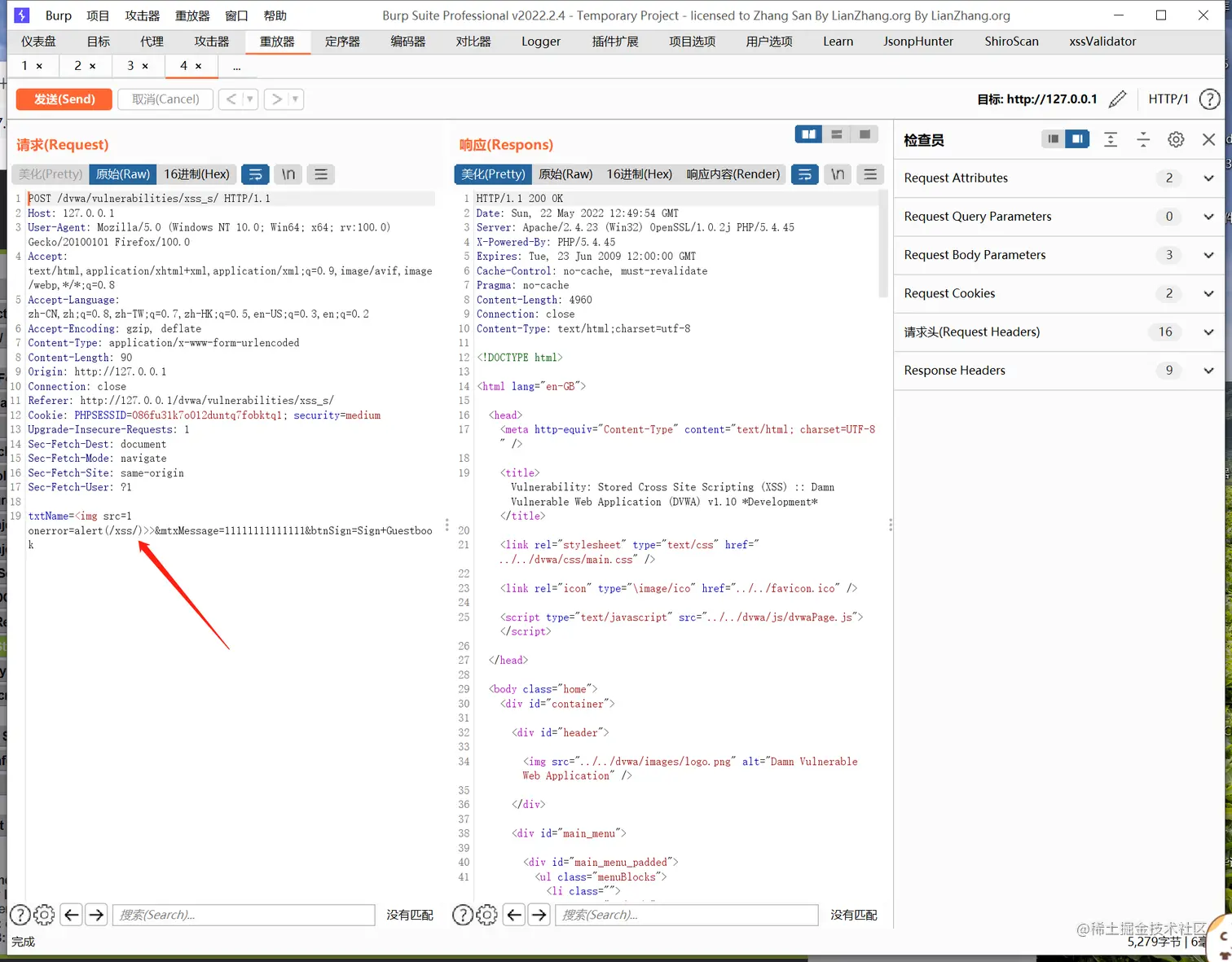Open the Response panel hamburger menu icon
Screen dimensions: 1232x962
tap(870, 174)
